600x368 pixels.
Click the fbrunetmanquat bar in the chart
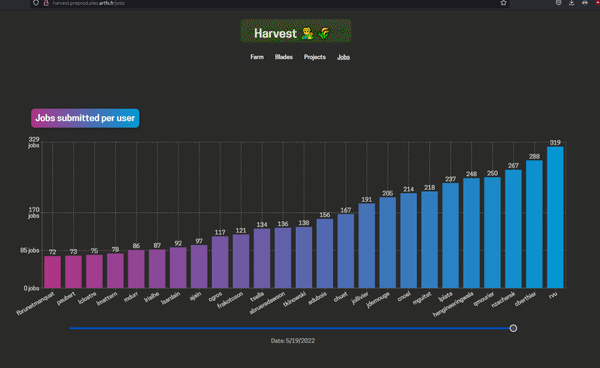(x=52, y=272)
